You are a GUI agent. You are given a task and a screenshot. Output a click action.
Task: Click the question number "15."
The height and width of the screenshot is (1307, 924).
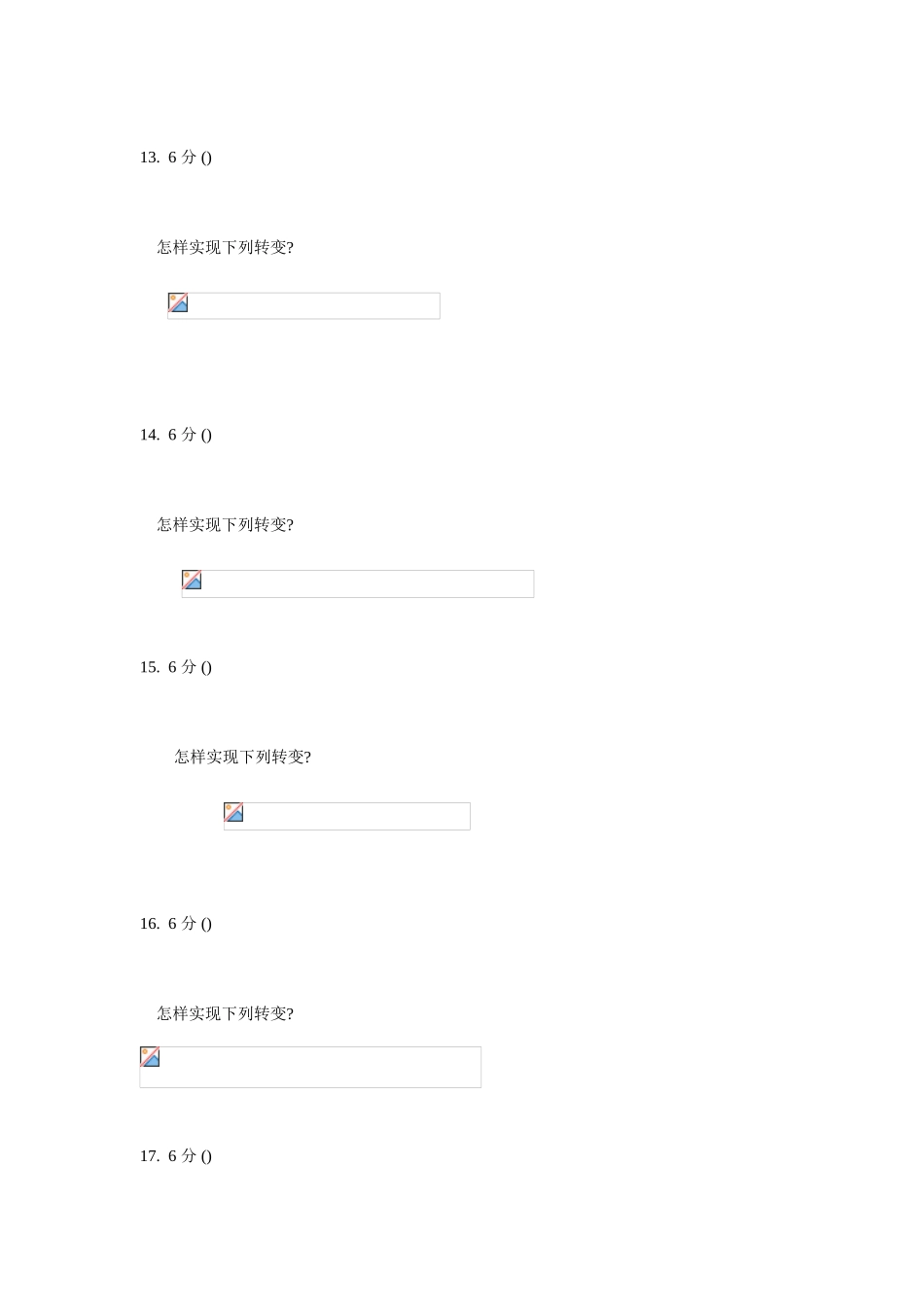click(150, 667)
